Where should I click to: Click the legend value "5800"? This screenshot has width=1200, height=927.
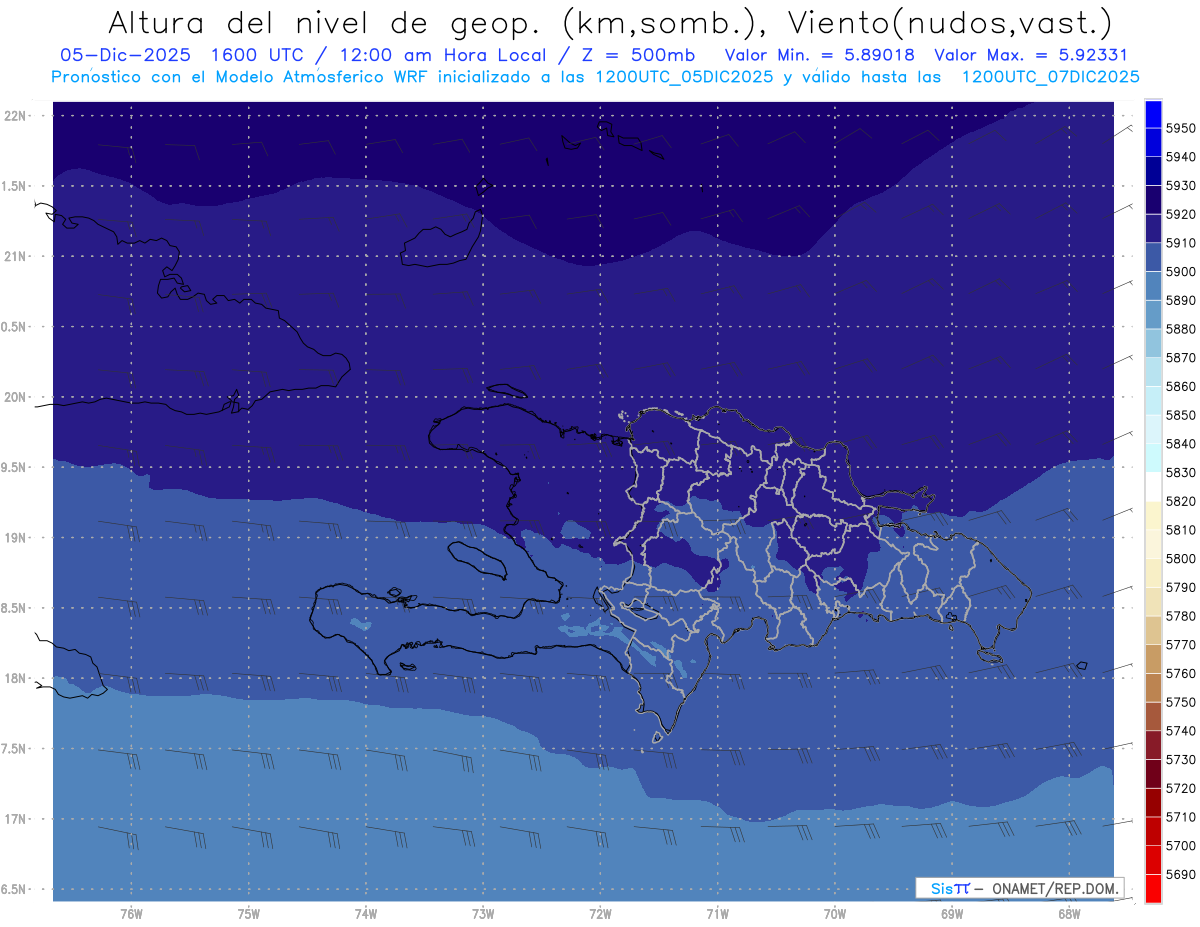point(1180,558)
